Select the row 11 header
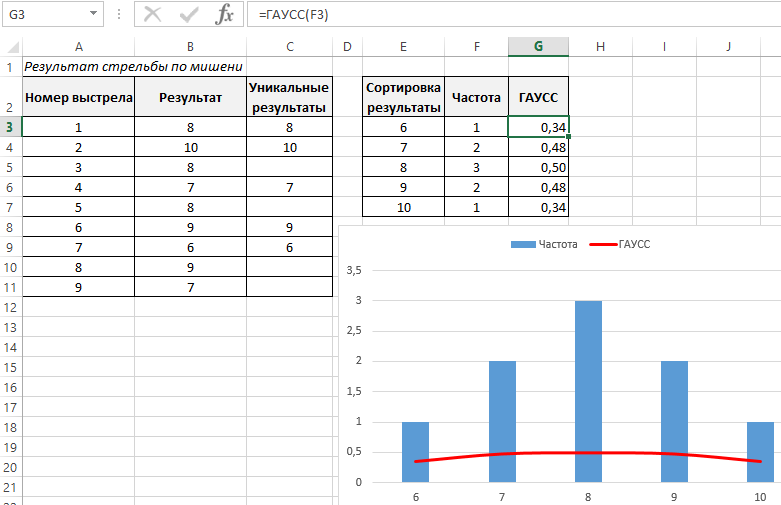Image resolution: width=781 pixels, height=505 pixels. 11,287
